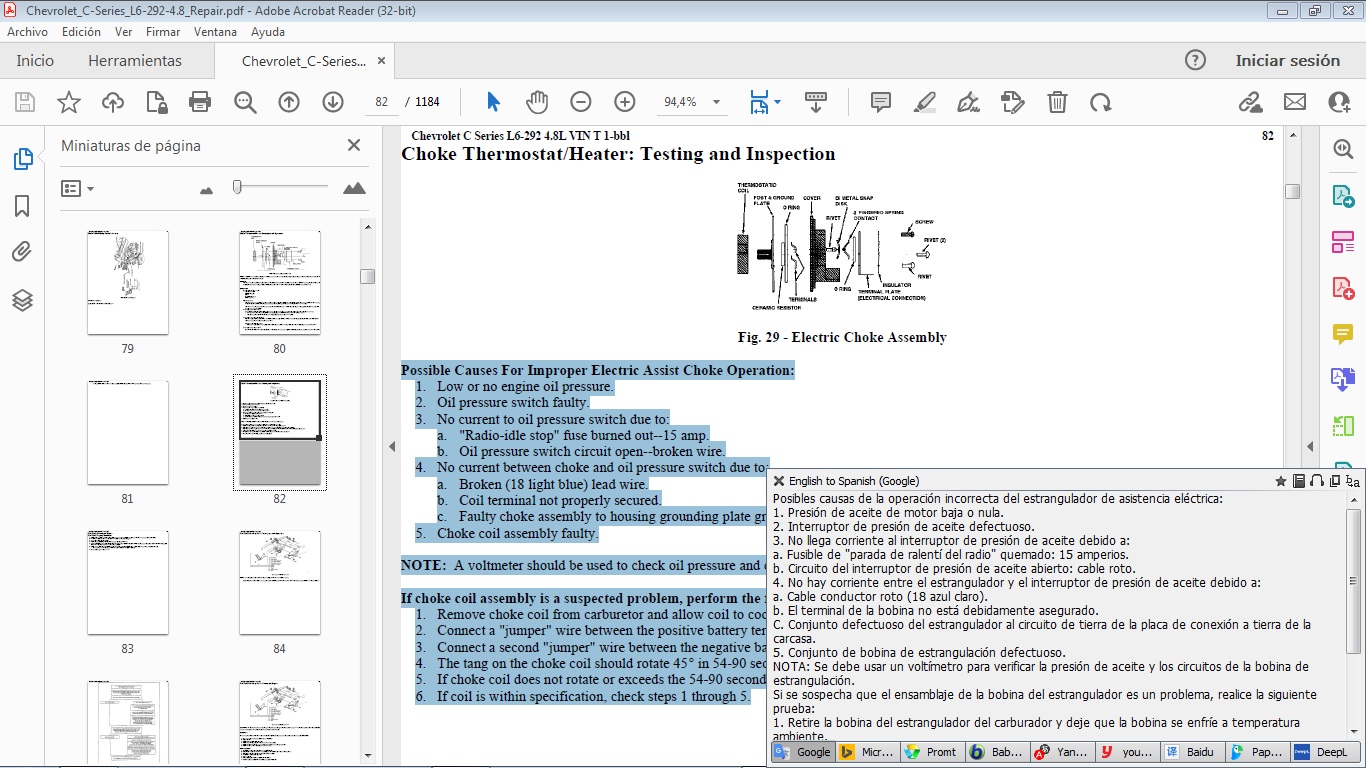
Task: Go to the previous page arrow
Action: coord(289,102)
